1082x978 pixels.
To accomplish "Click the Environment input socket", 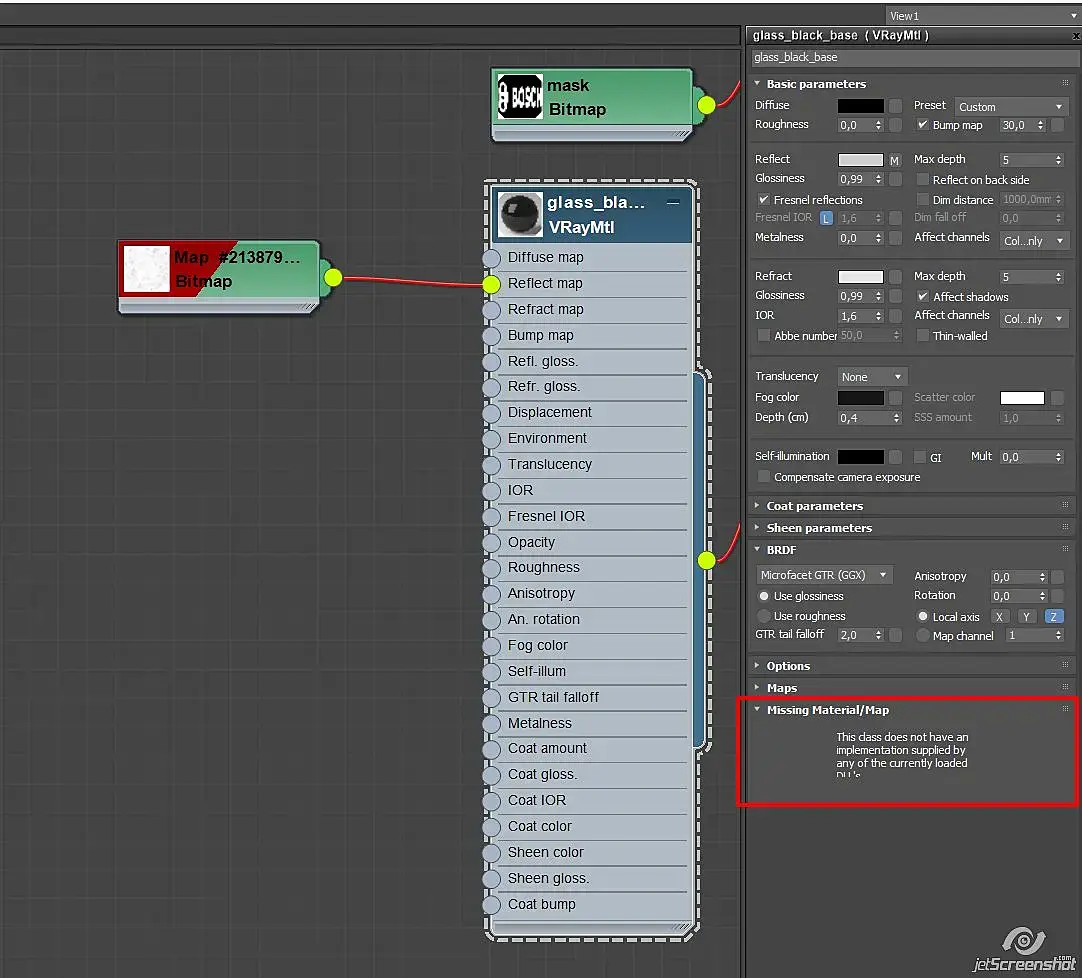I will [491, 439].
